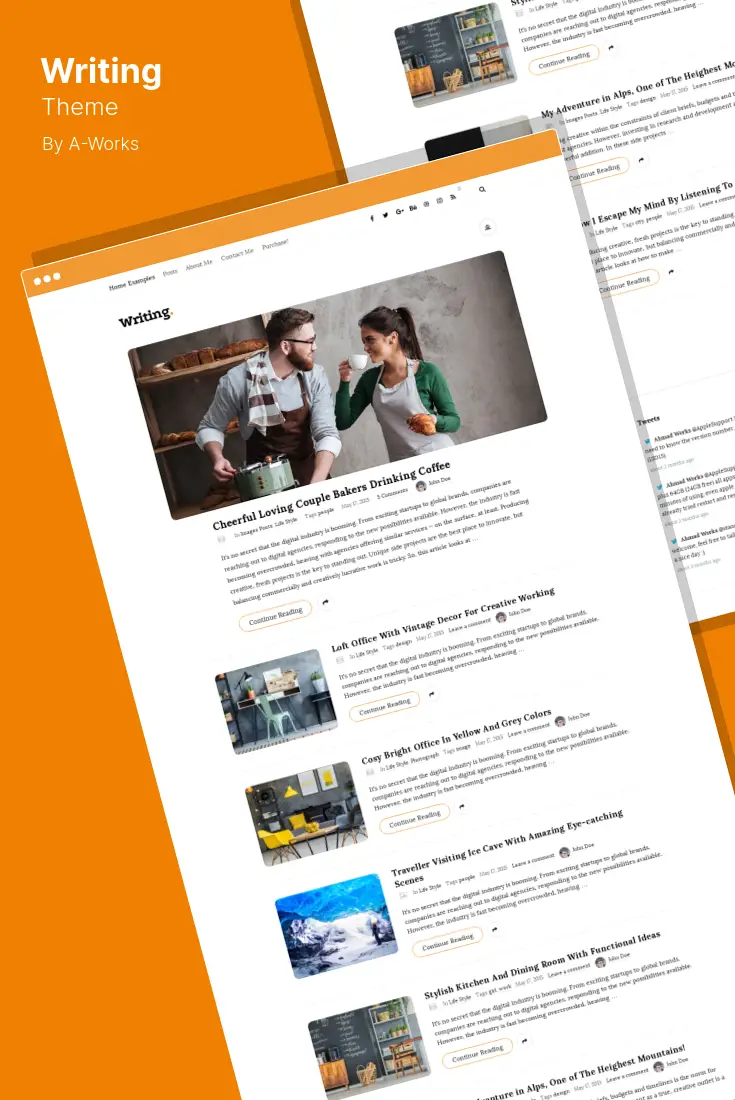Open the loft office desk thumbnail
This screenshot has width=735, height=1100.
(276, 701)
